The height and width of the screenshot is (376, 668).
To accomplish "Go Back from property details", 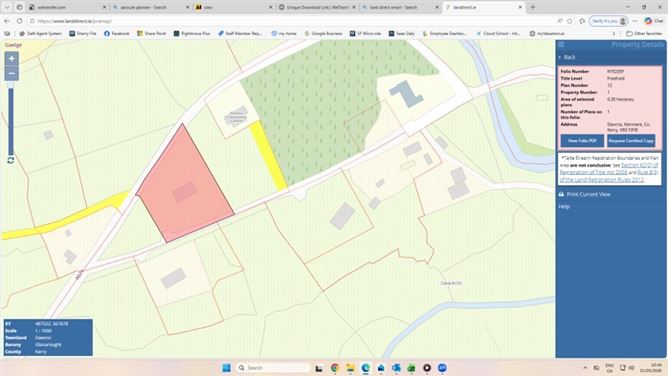I will click(569, 57).
